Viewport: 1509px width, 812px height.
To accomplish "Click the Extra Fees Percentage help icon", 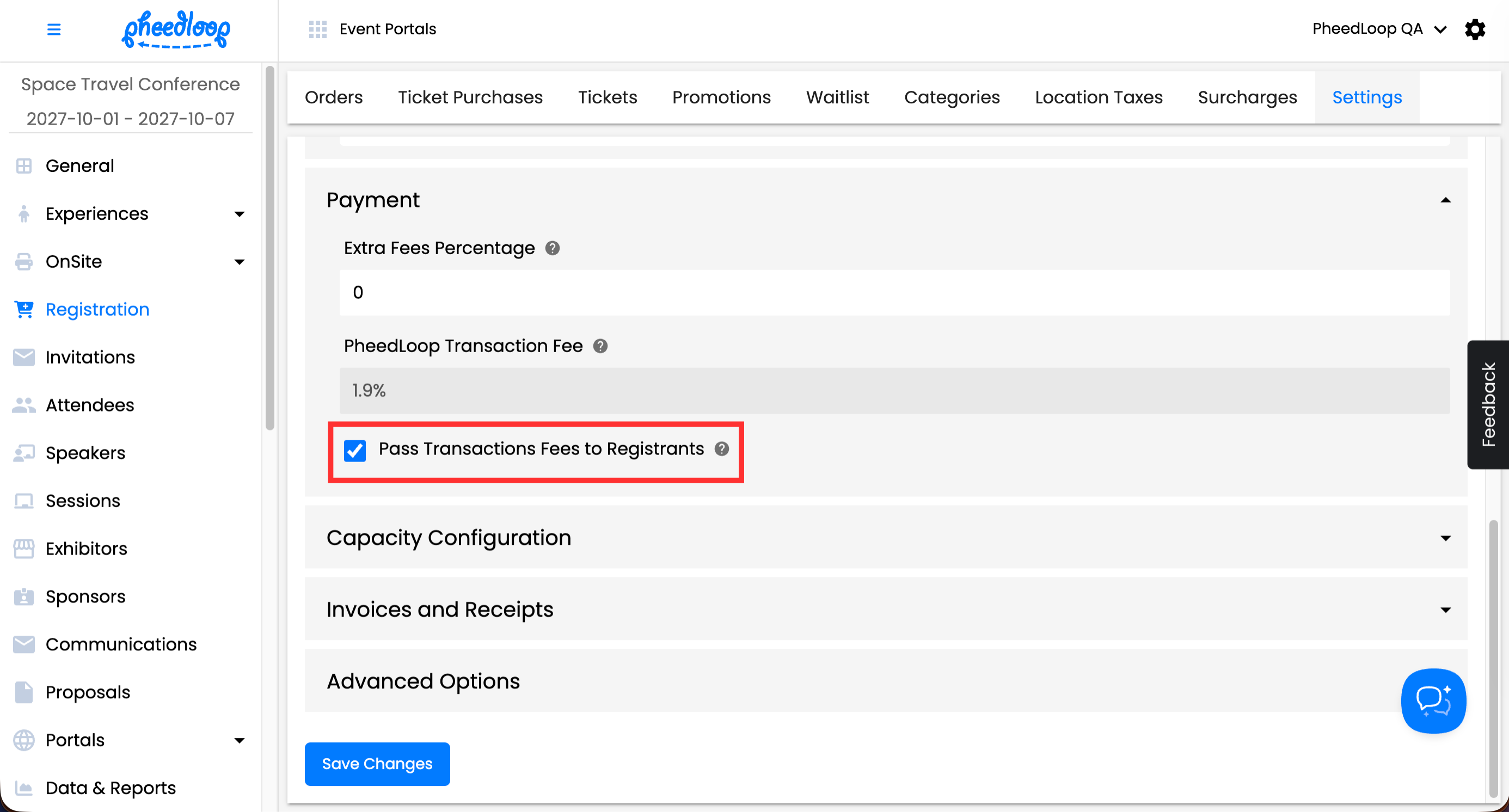I will click(552, 248).
